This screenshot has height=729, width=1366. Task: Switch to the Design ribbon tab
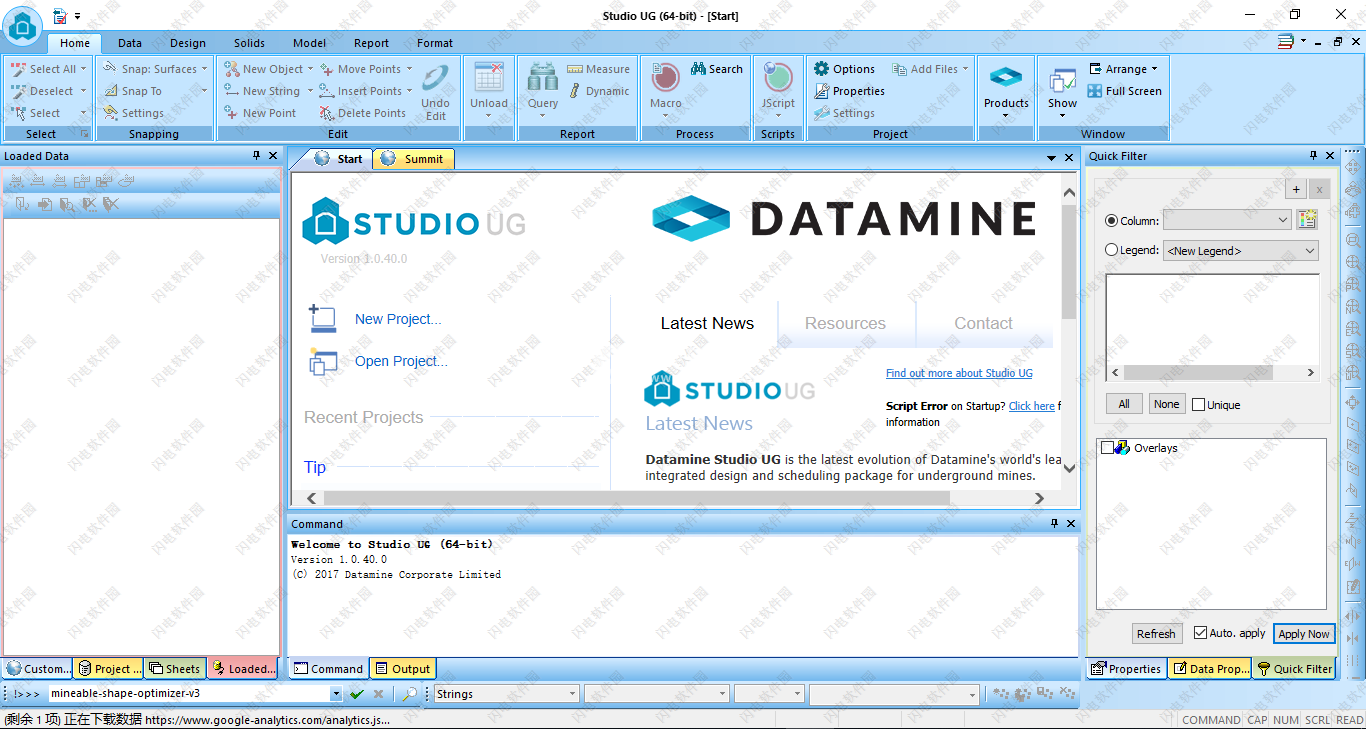pyautogui.click(x=188, y=43)
